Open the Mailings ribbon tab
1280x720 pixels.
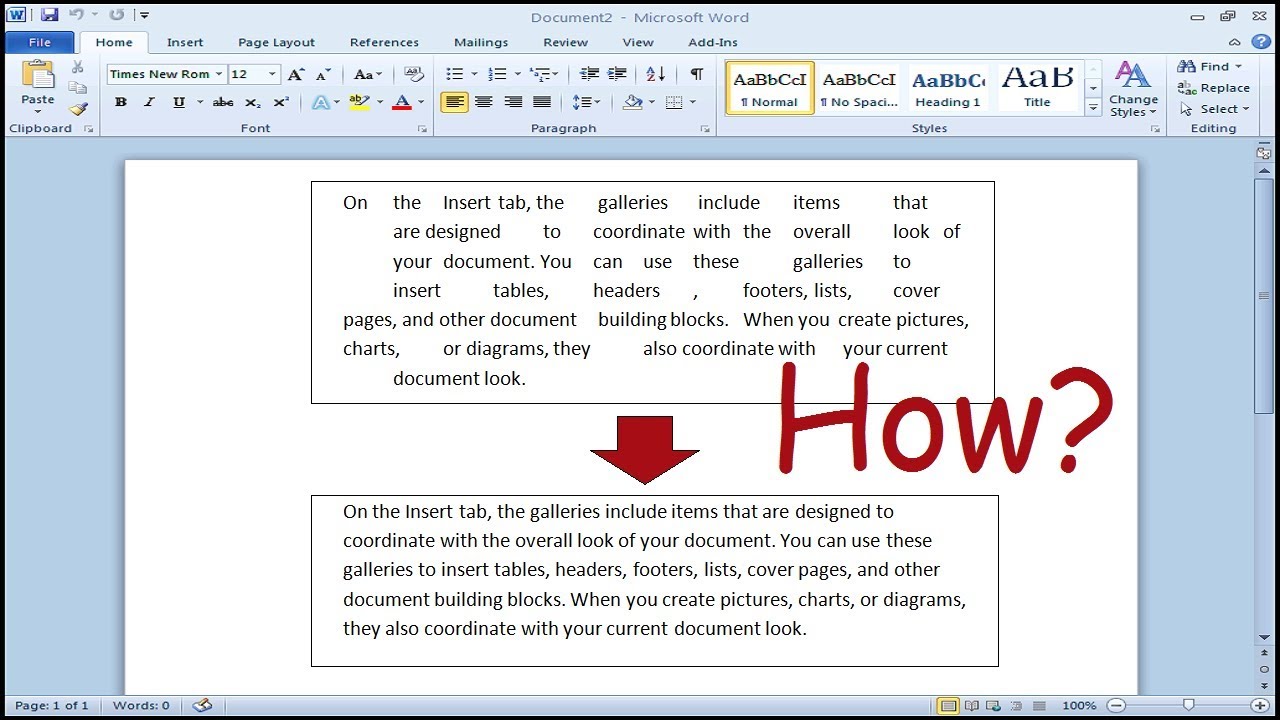click(481, 42)
